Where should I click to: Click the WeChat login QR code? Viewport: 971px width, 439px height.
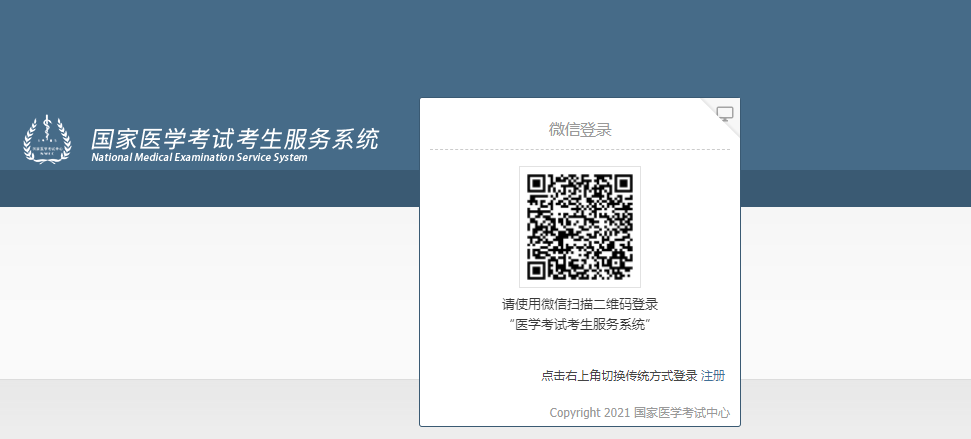tap(580, 227)
